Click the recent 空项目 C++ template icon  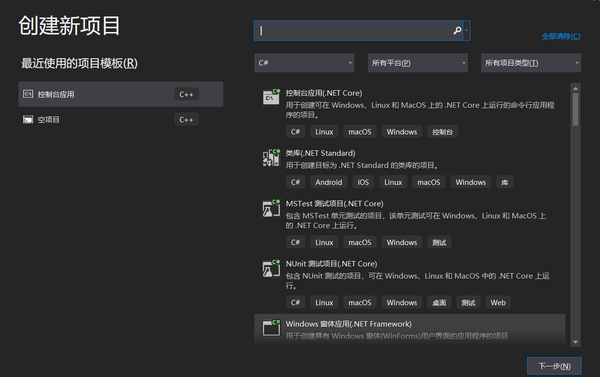coord(28,119)
